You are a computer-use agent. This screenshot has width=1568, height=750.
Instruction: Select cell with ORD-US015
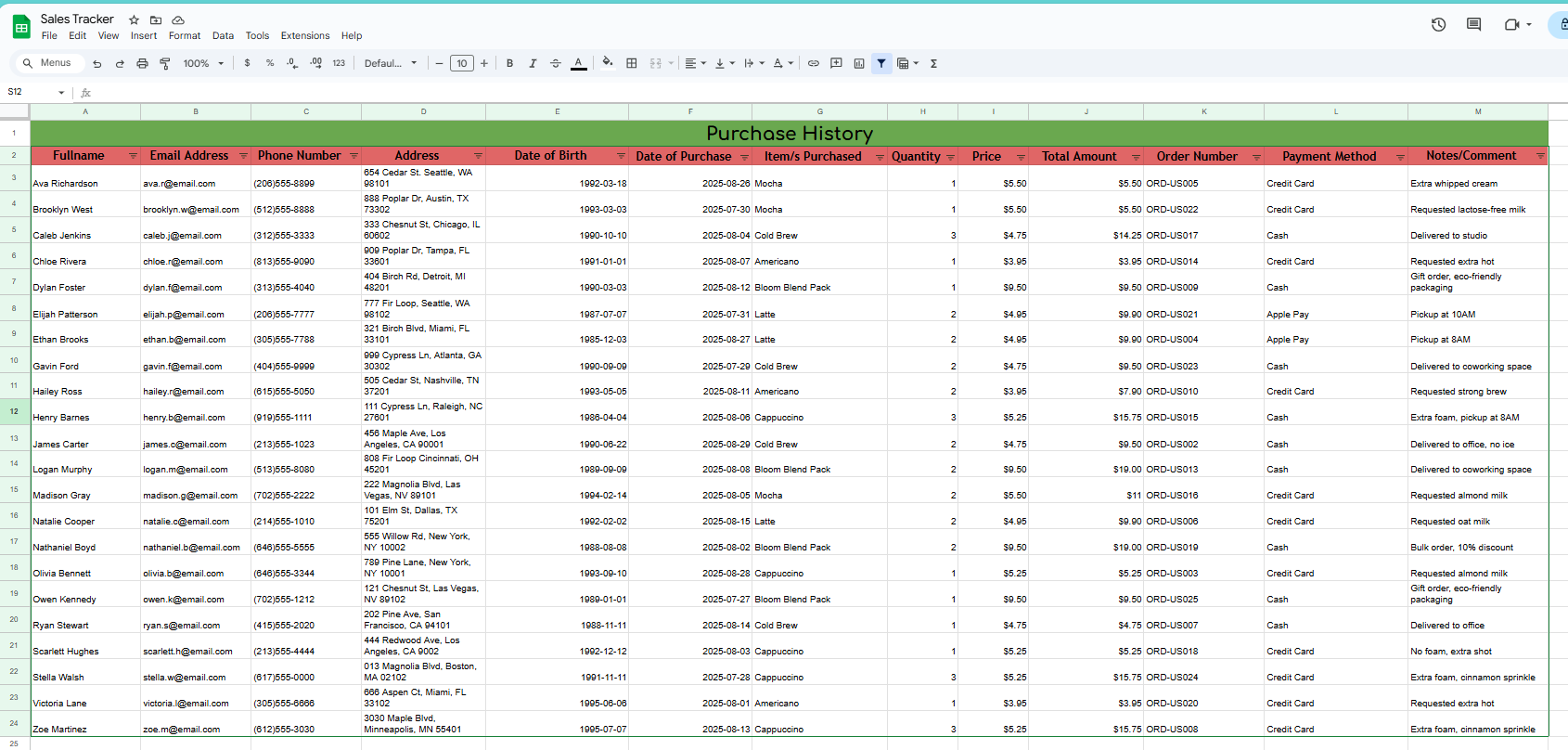(x=1203, y=411)
